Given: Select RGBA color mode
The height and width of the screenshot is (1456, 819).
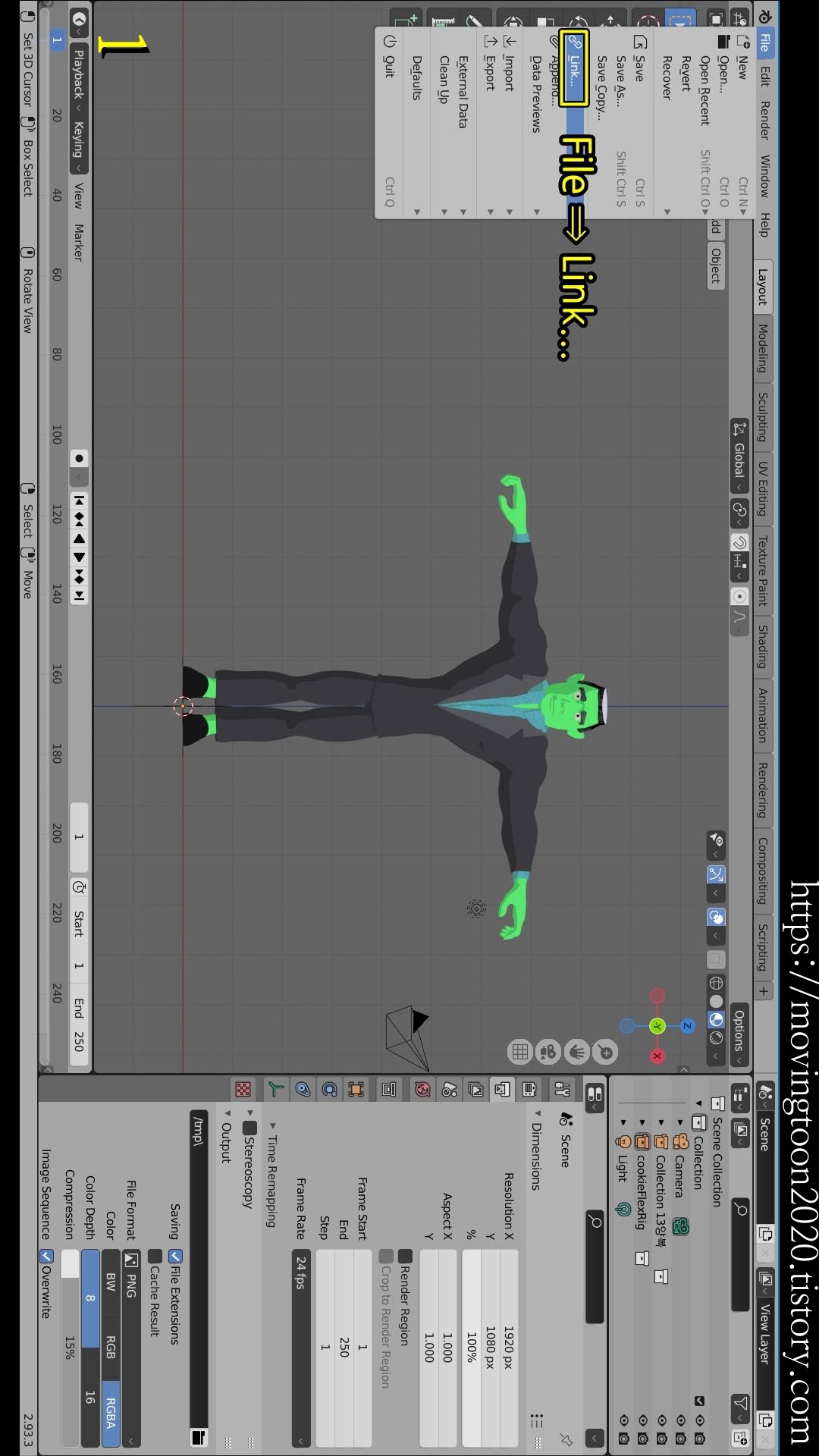Looking at the screenshot, I should tap(111, 1413).
